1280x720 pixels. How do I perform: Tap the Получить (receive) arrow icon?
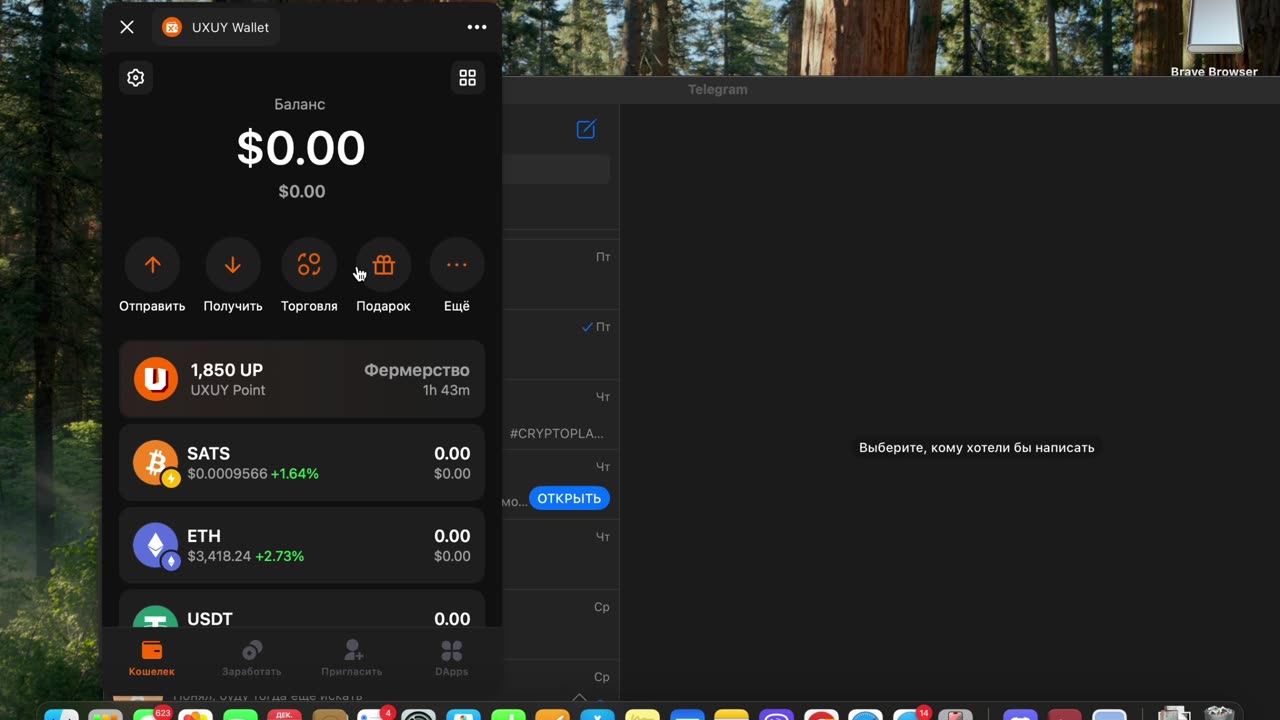pyautogui.click(x=233, y=265)
